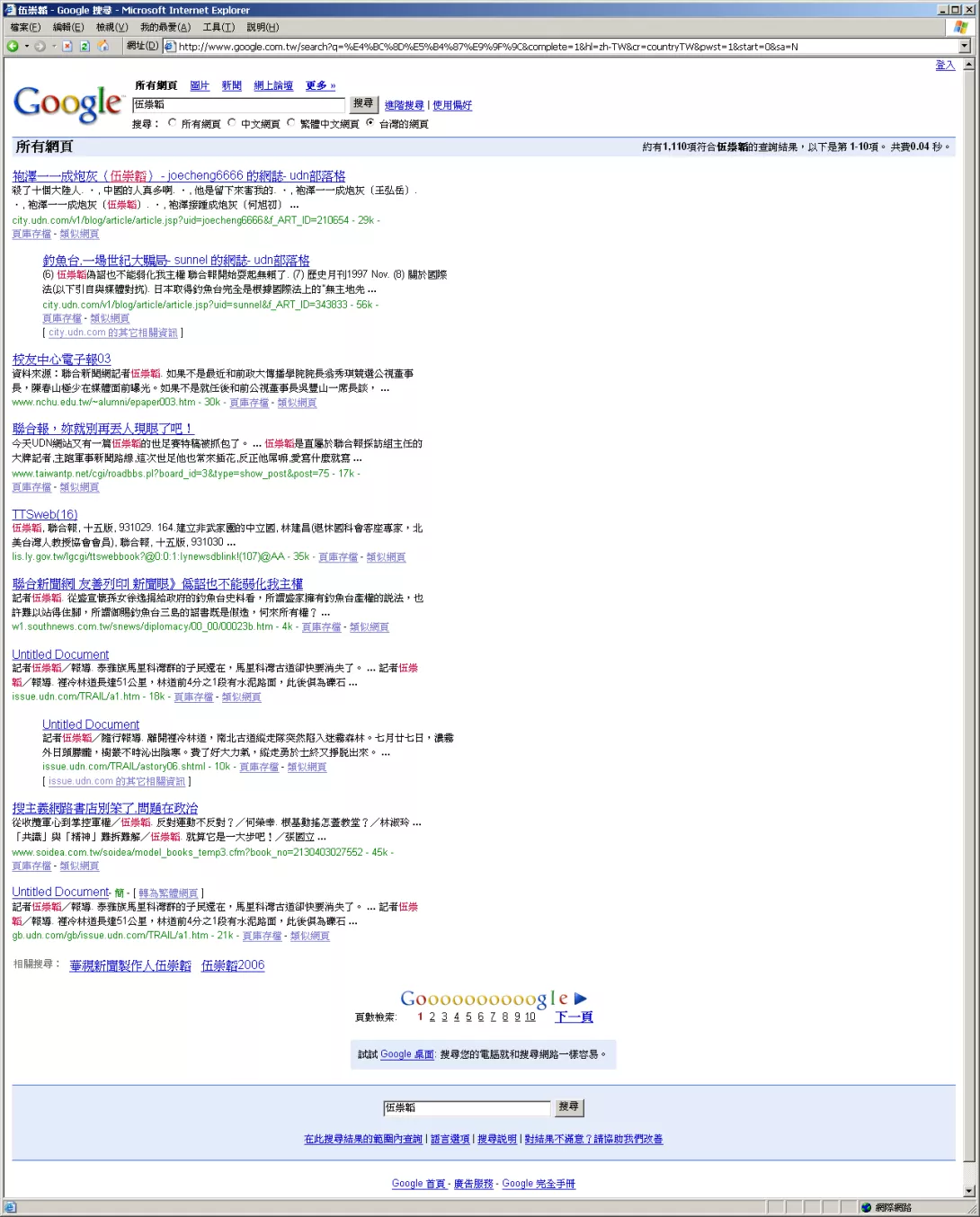This screenshot has height=1217, width=980.
Task: Open result 搜主義網路書店 link
Action: point(105,808)
